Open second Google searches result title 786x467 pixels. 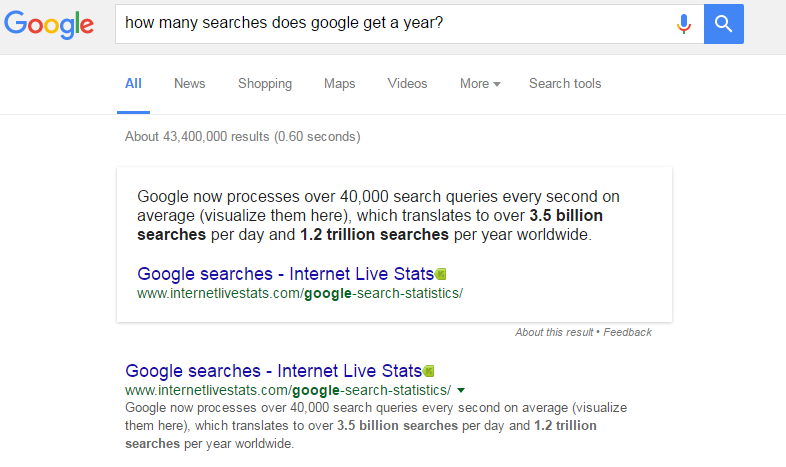point(273,371)
